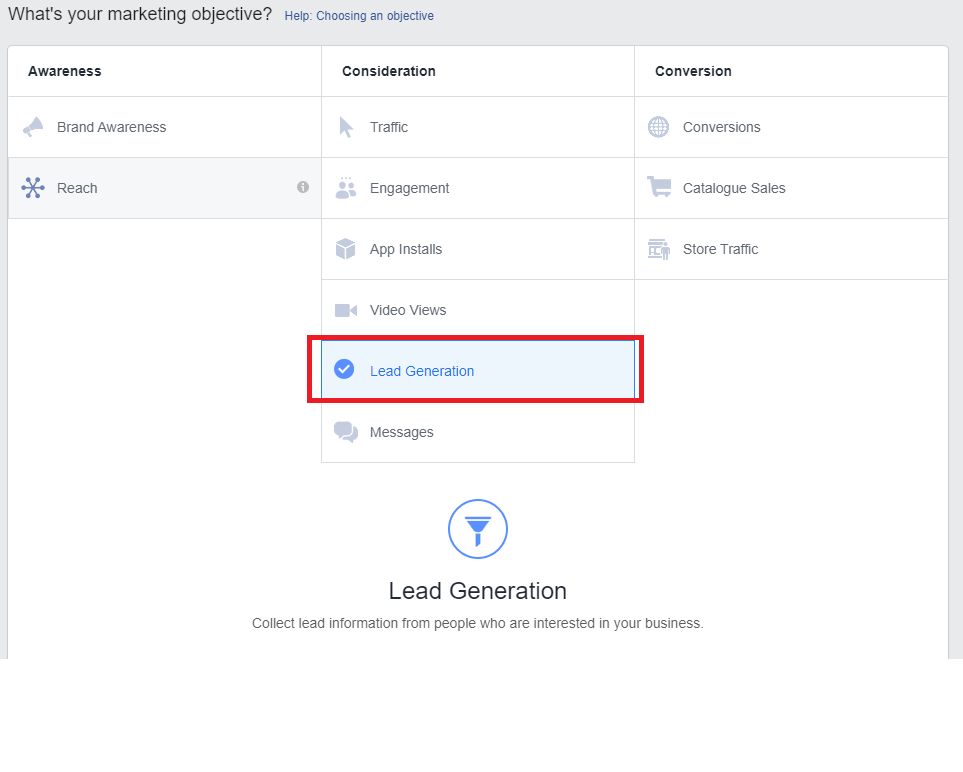Click the large Lead Generation funnel icon
The width and height of the screenshot is (963, 772).
pos(477,529)
